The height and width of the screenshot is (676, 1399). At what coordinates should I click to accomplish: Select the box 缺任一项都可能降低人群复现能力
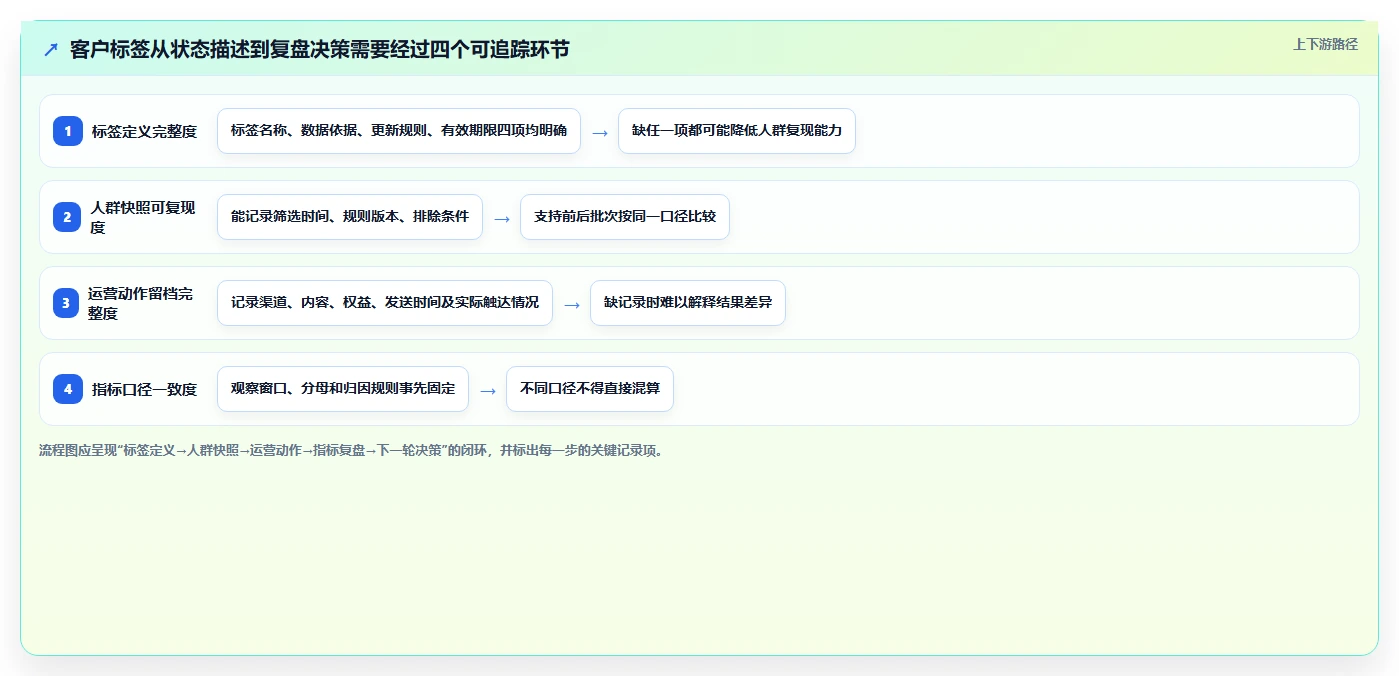(737, 131)
